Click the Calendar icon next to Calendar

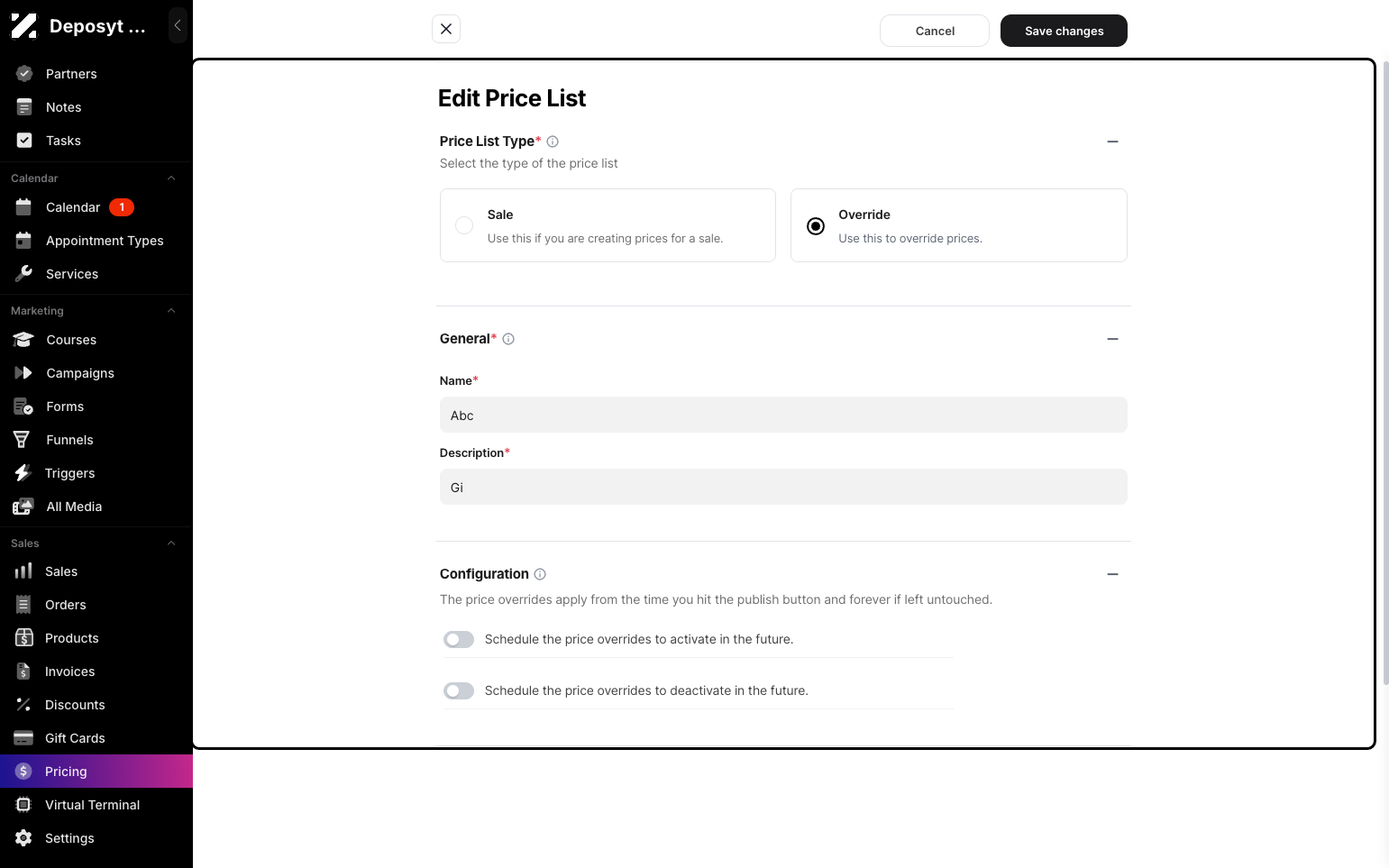24,207
